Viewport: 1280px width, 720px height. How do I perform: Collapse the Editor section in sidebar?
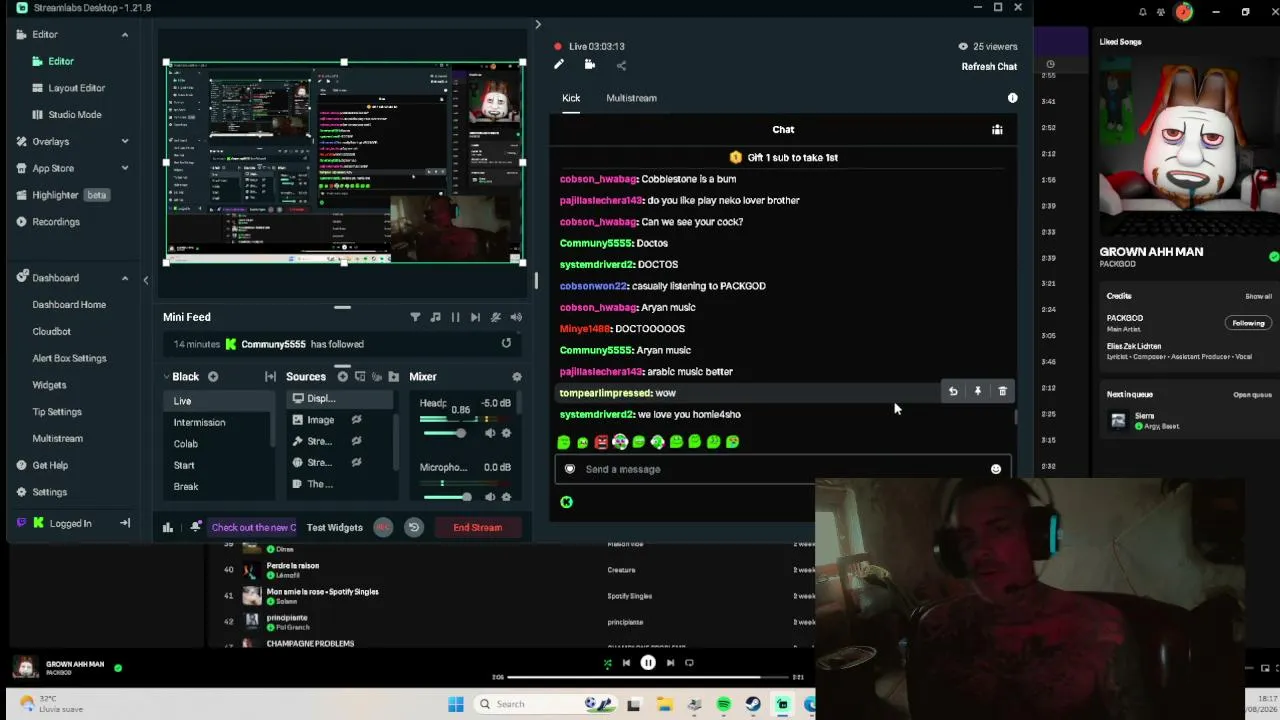tap(125, 35)
